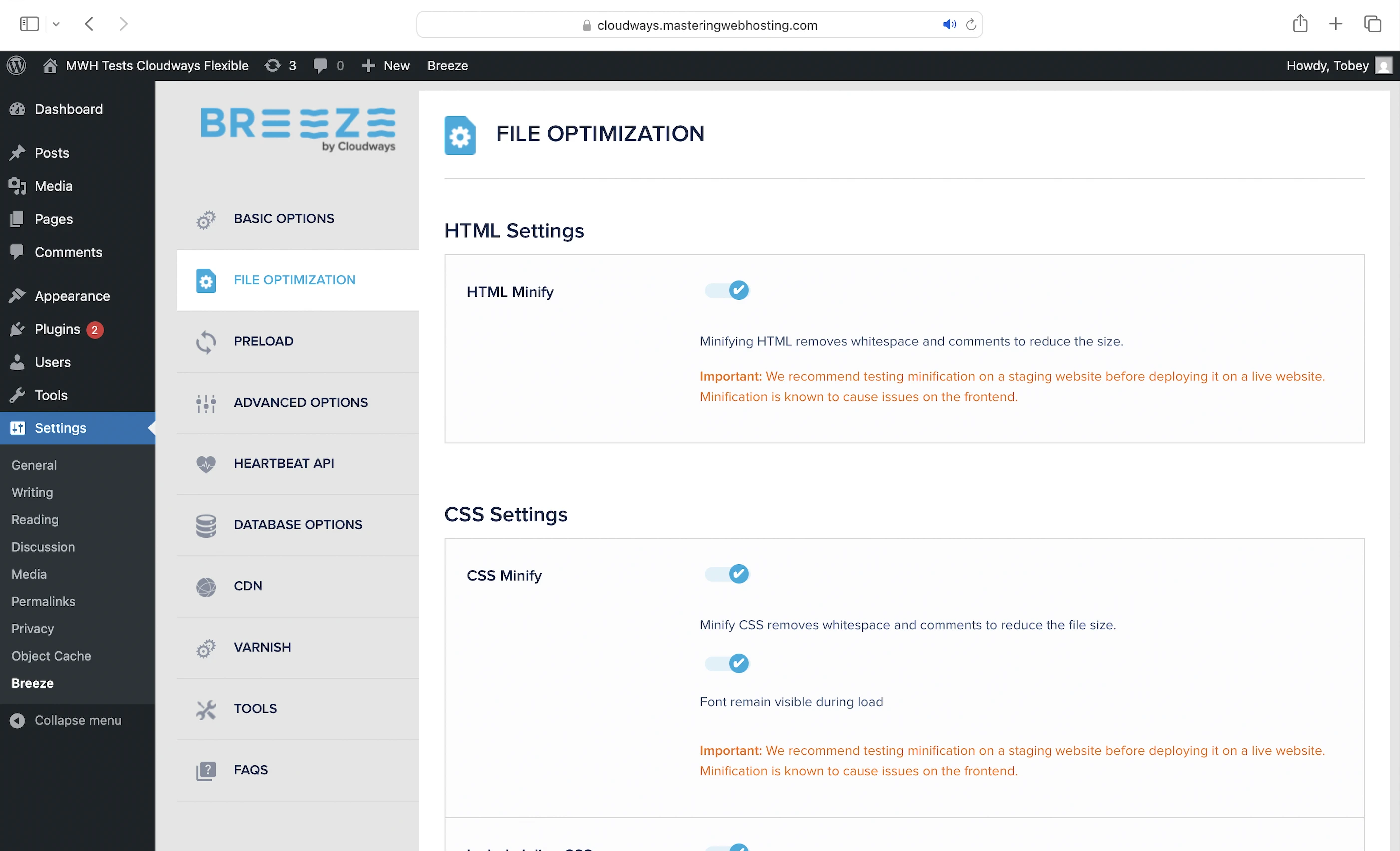The width and height of the screenshot is (1400, 851).
Task: Click the Tools wrench icon in Breeze menu
Action: [206, 709]
